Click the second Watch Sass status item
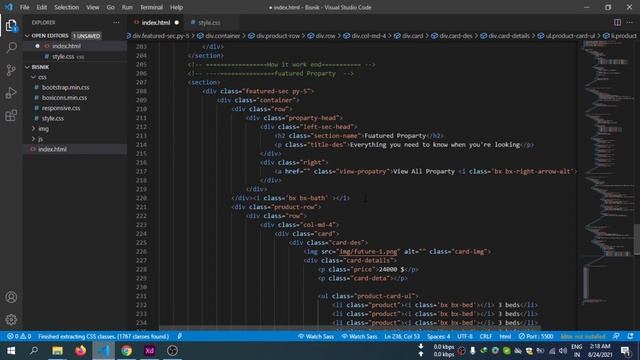 tap(359, 336)
